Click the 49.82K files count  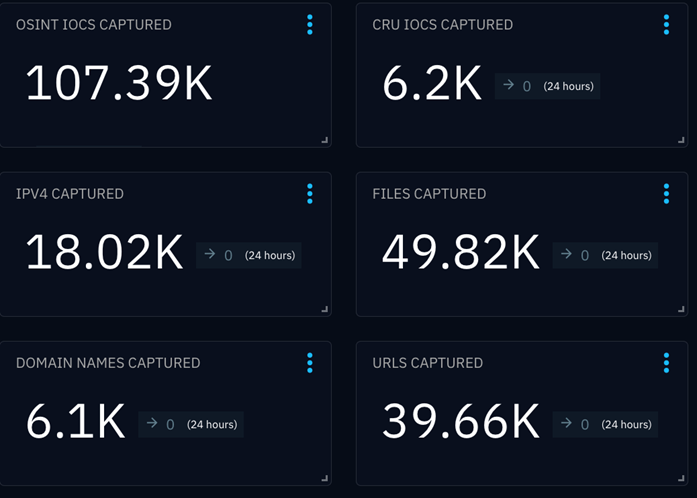460,254
